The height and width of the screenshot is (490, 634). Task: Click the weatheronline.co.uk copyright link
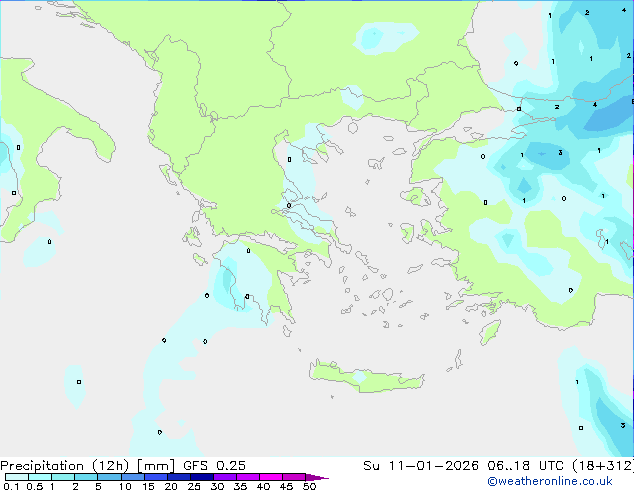[x=550, y=481]
